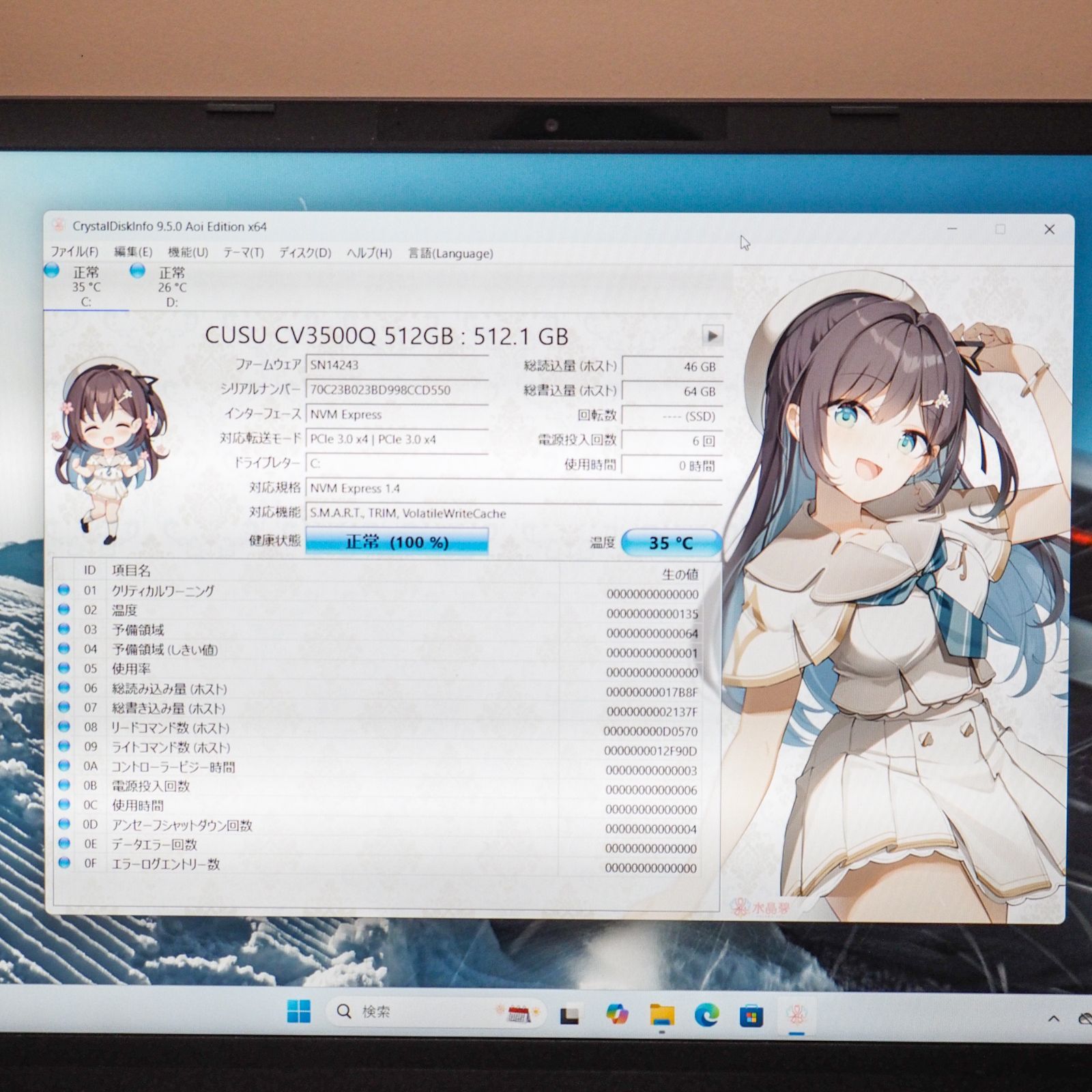Open Copilot from the taskbar
Screen dimensions: 1092x1092
tap(616, 1015)
